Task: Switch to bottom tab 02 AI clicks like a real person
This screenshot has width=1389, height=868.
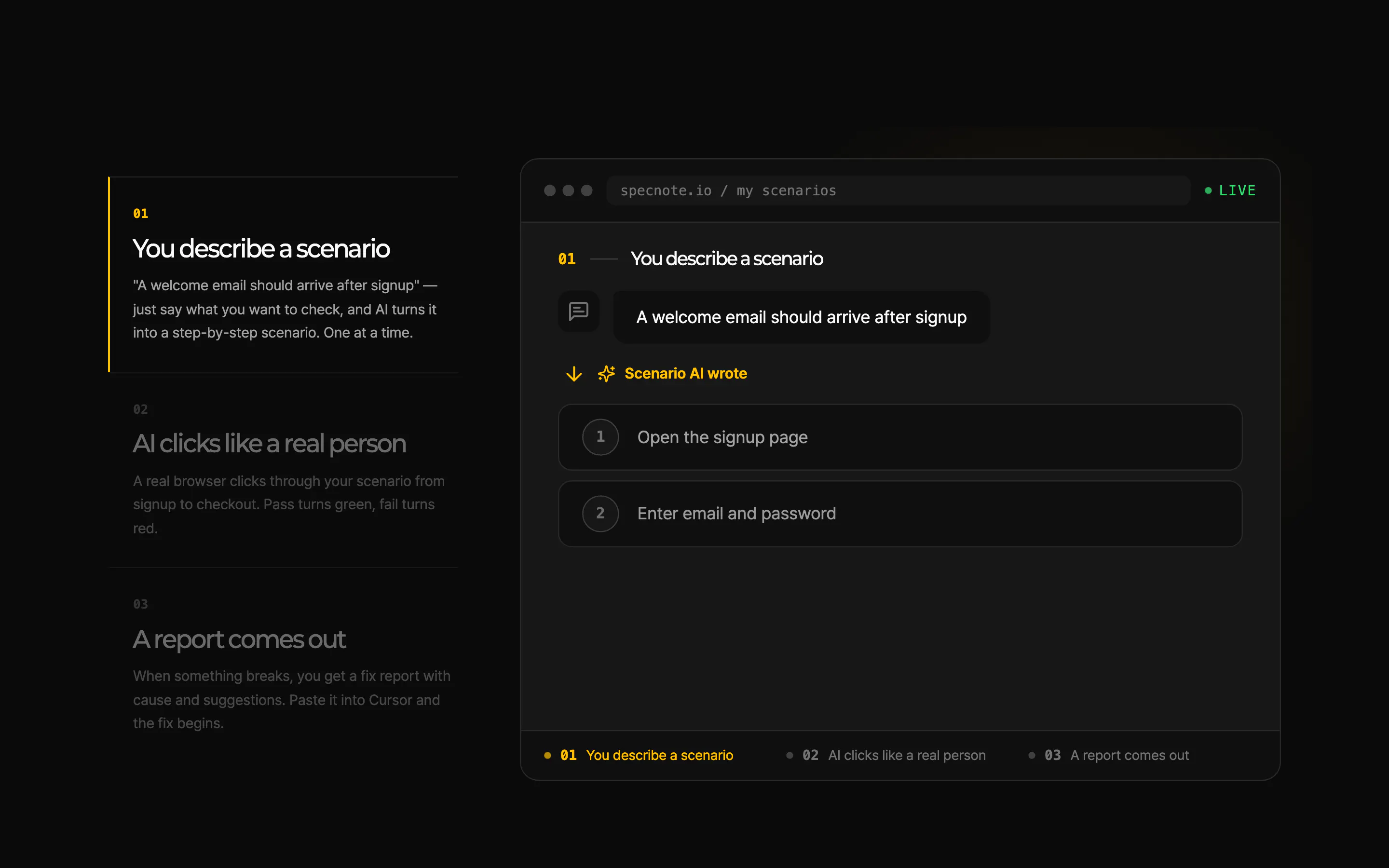Action: click(886, 756)
